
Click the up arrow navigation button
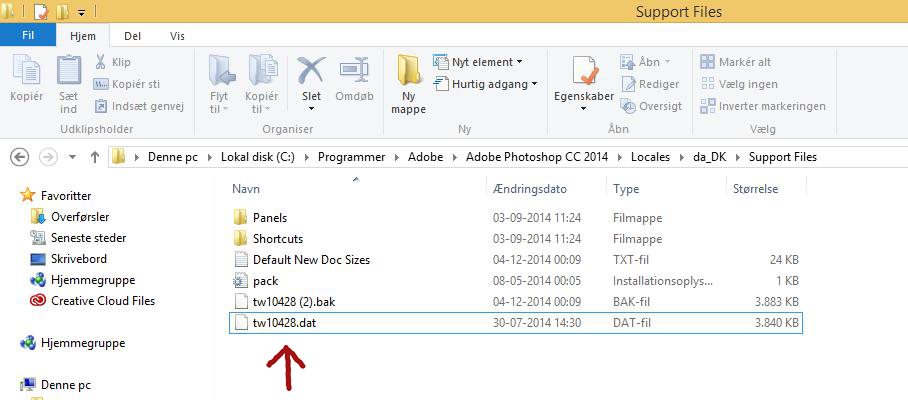[95, 157]
